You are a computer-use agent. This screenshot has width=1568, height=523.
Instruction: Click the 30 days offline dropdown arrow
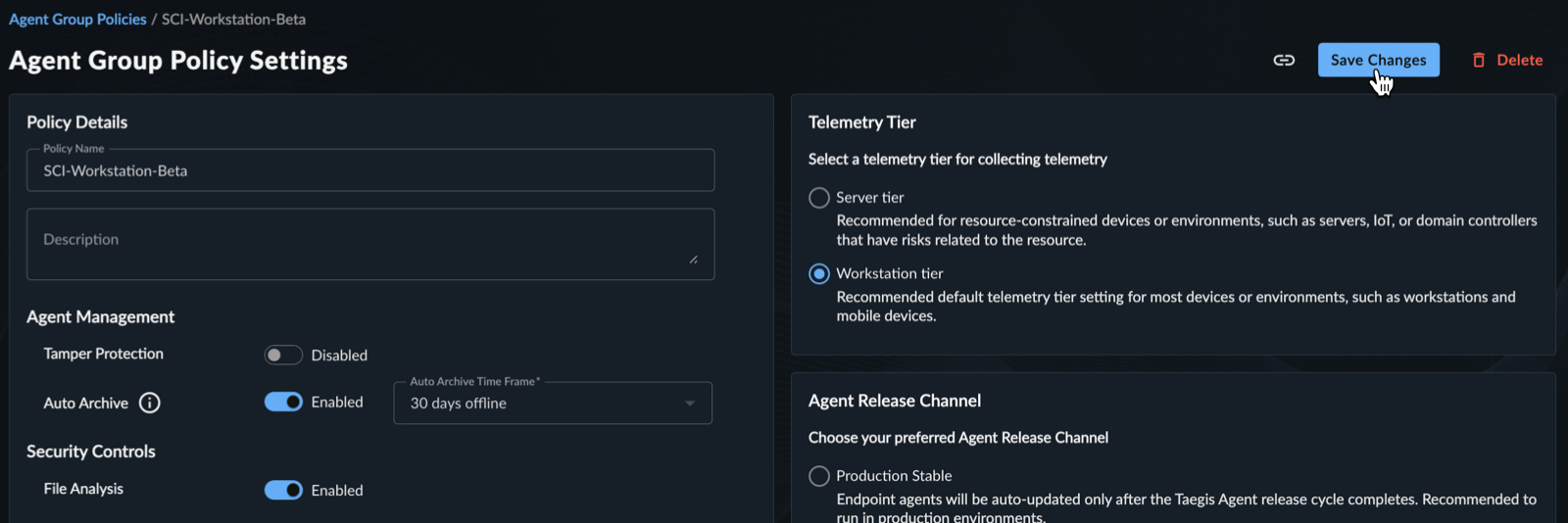tap(690, 404)
